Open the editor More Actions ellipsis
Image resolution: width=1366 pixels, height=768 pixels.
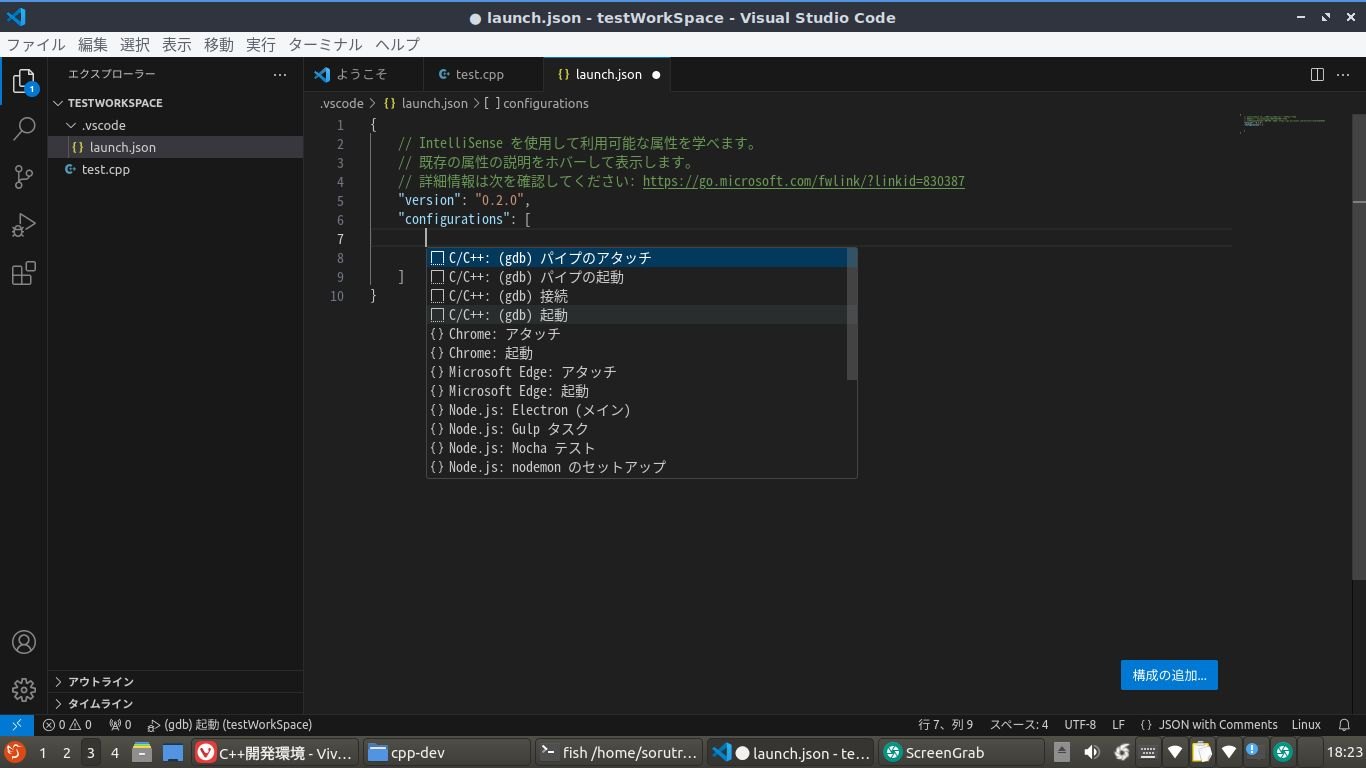click(x=1343, y=74)
